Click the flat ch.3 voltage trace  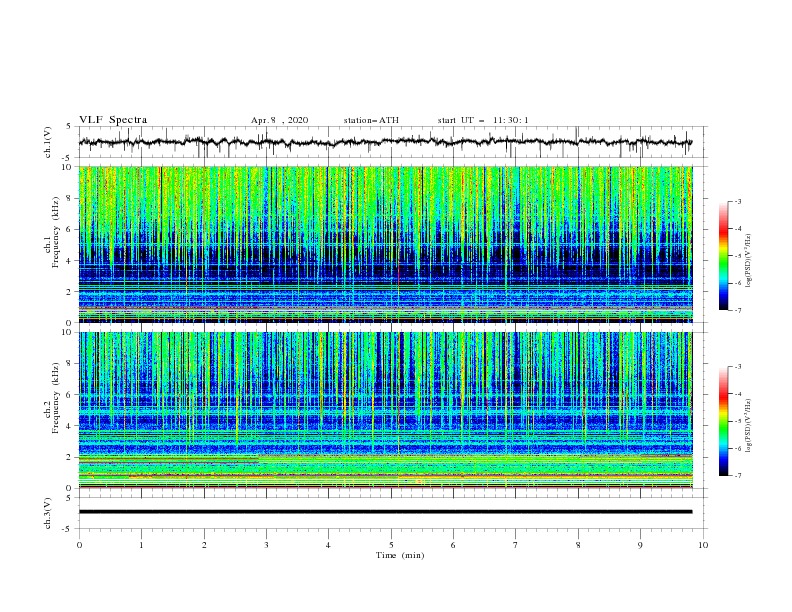click(x=385, y=512)
